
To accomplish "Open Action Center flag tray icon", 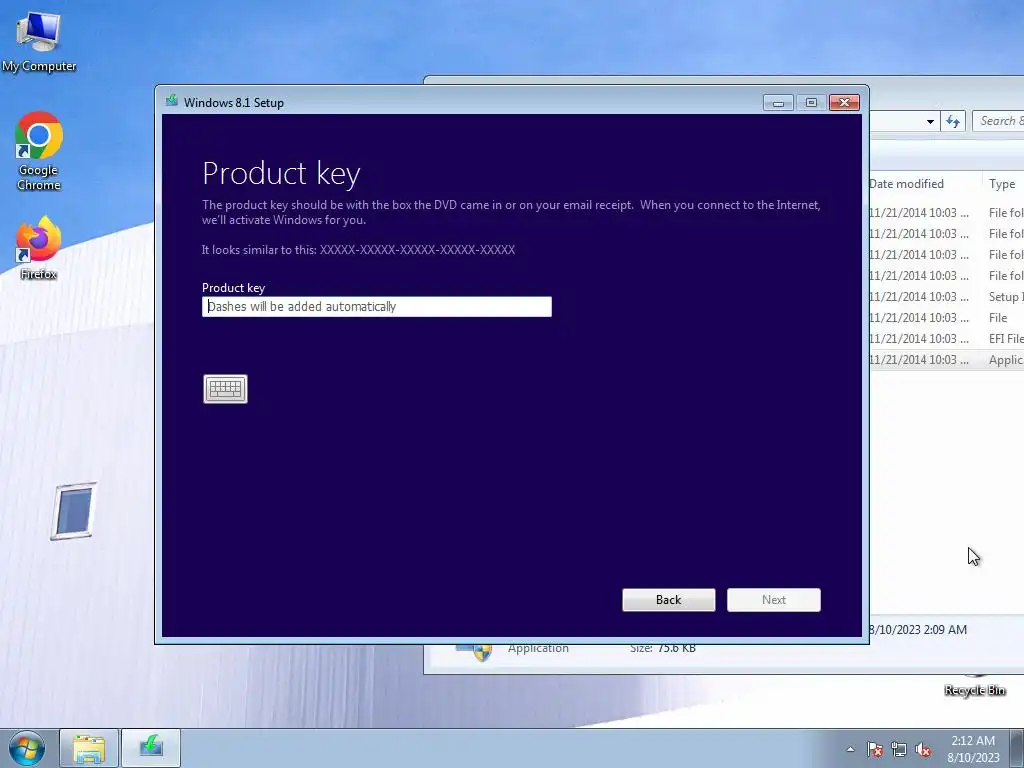I will (875, 749).
